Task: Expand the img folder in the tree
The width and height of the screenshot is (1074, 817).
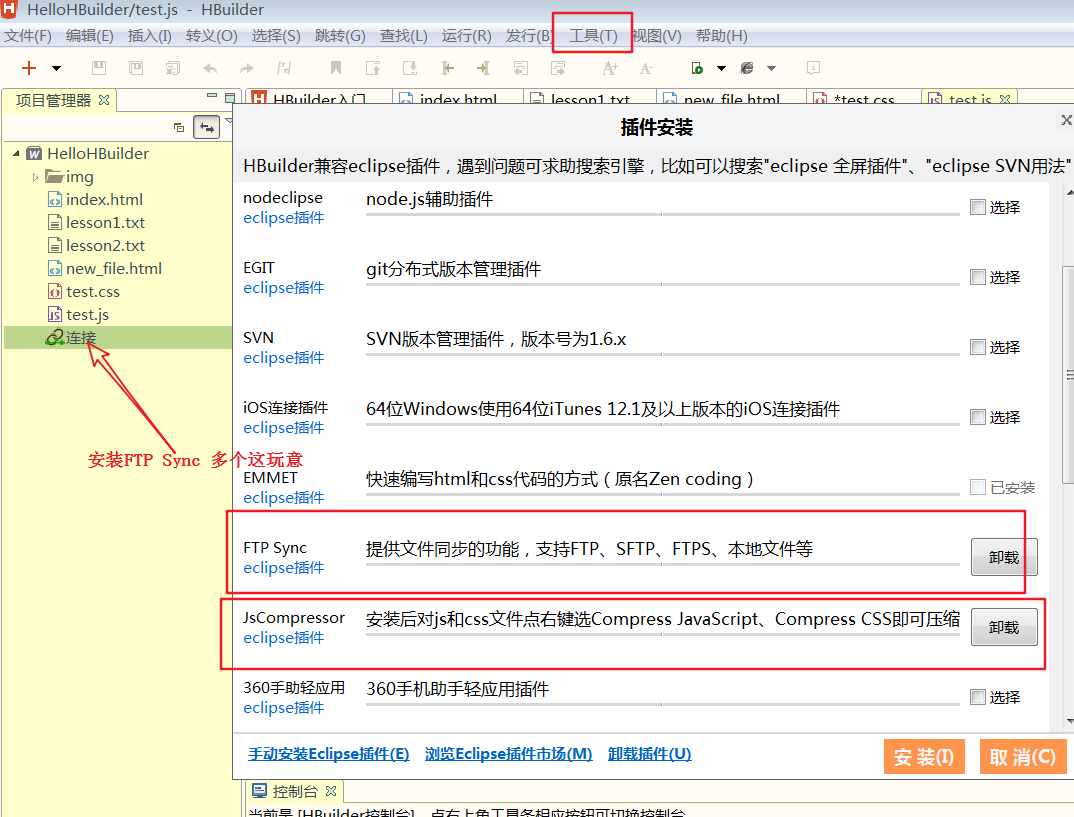Action: [x=35, y=177]
